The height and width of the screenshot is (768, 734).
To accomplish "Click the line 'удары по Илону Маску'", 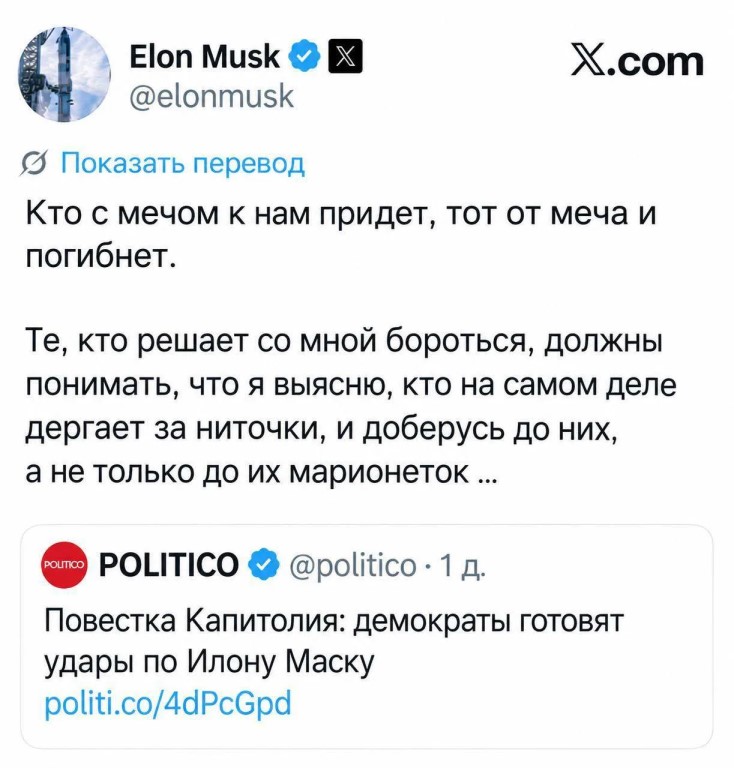I will coord(209,663).
